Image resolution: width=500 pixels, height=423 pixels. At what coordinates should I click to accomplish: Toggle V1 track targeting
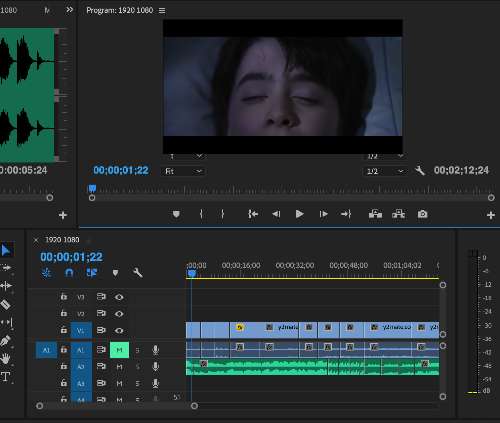point(81,330)
